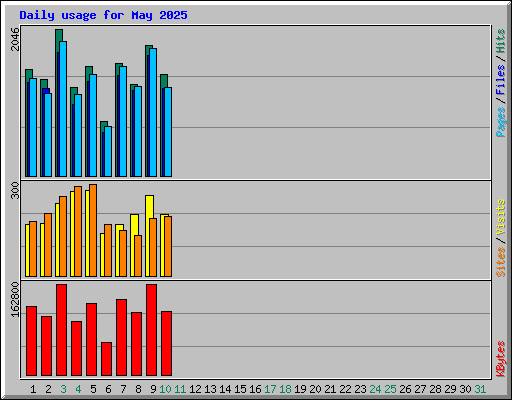Select day 22 on the x-axis
512x400 pixels.
click(x=345, y=389)
